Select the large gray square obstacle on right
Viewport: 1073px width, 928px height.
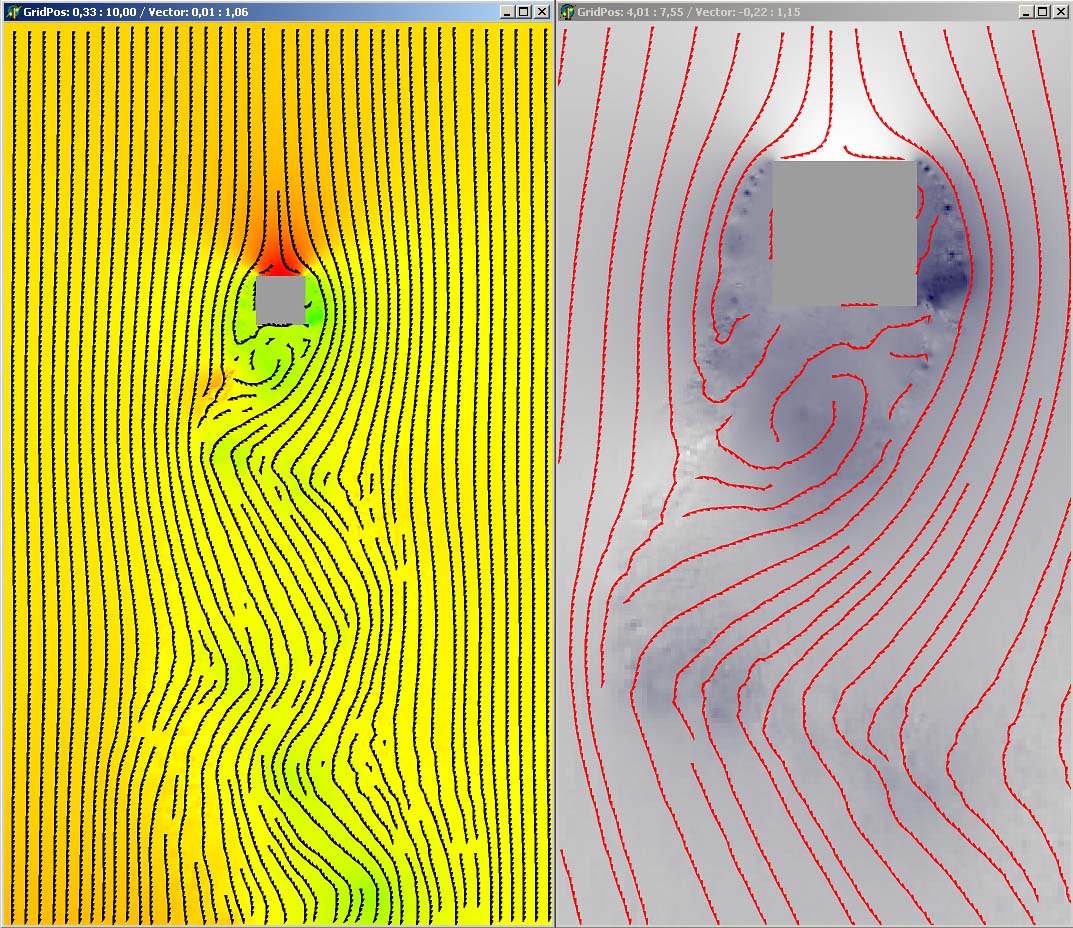(844, 232)
